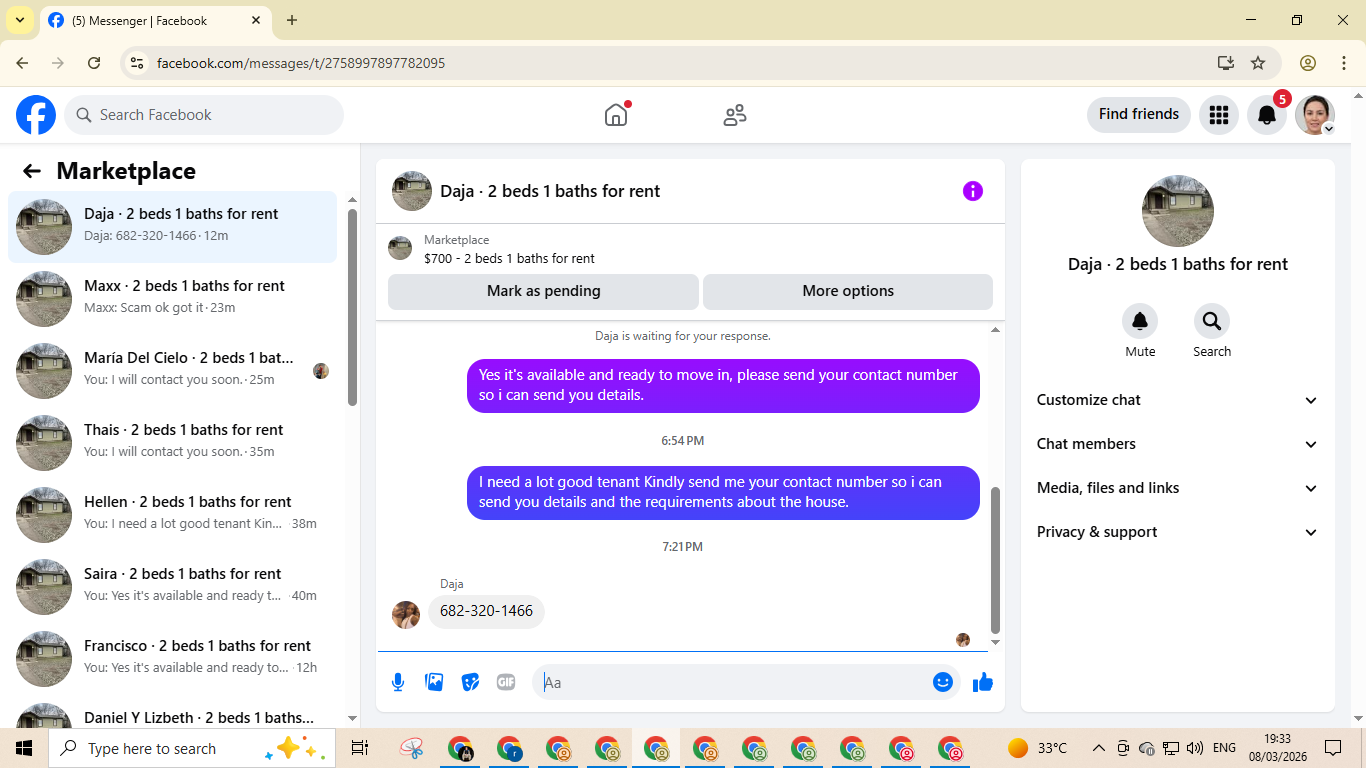Select the 682-320-1466 message bubble
The width and height of the screenshot is (1366, 768).
(486, 611)
